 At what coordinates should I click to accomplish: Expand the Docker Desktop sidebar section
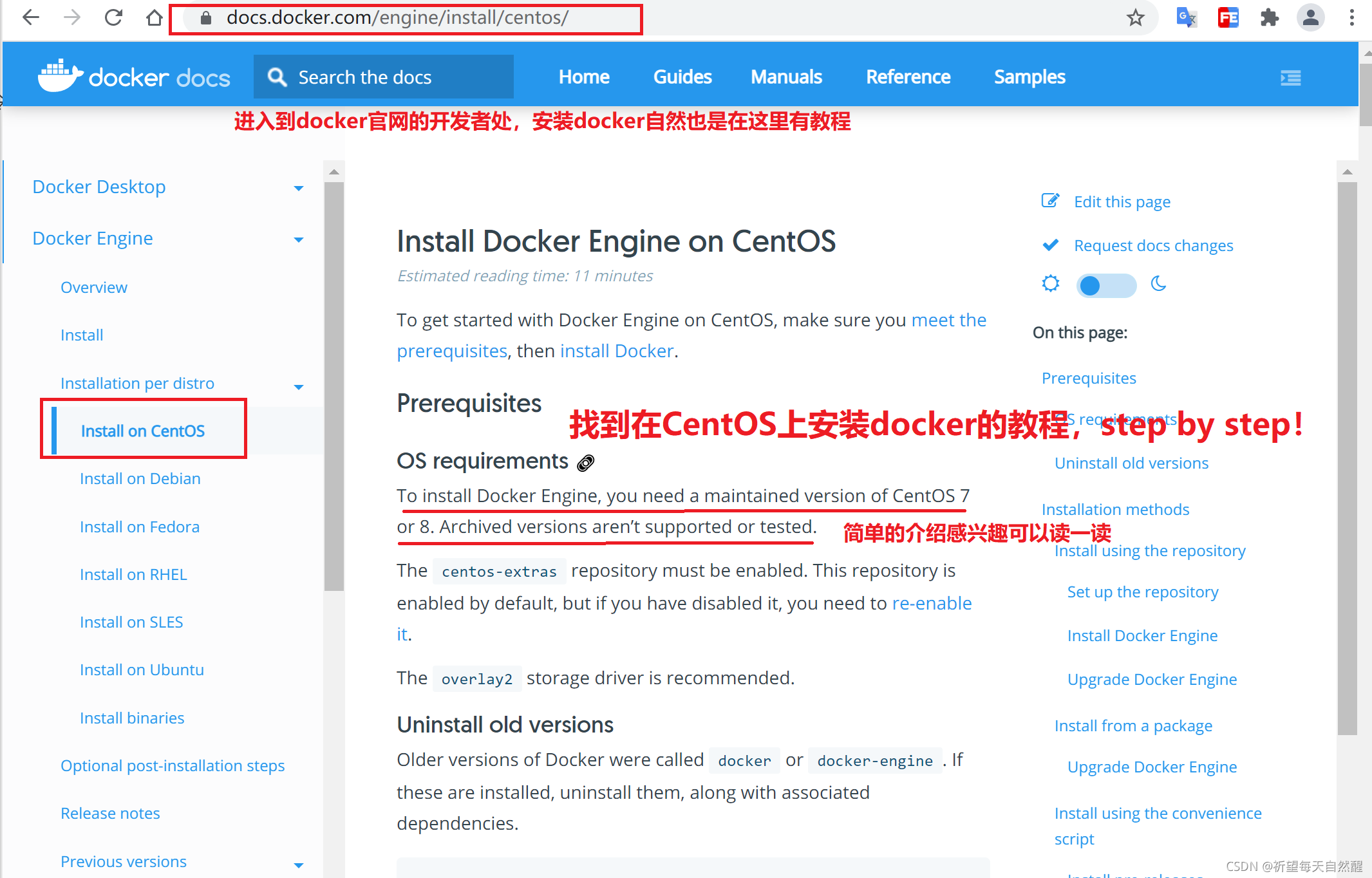coord(299,187)
